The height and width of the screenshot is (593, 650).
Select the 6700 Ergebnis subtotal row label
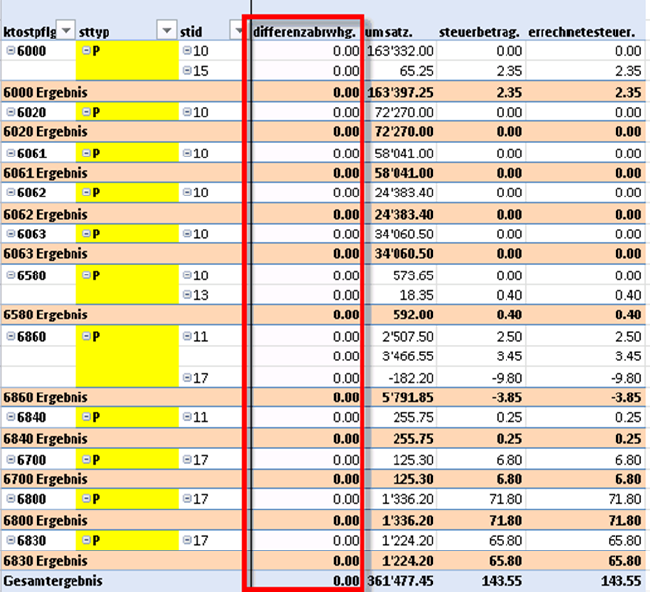pyautogui.click(x=46, y=479)
